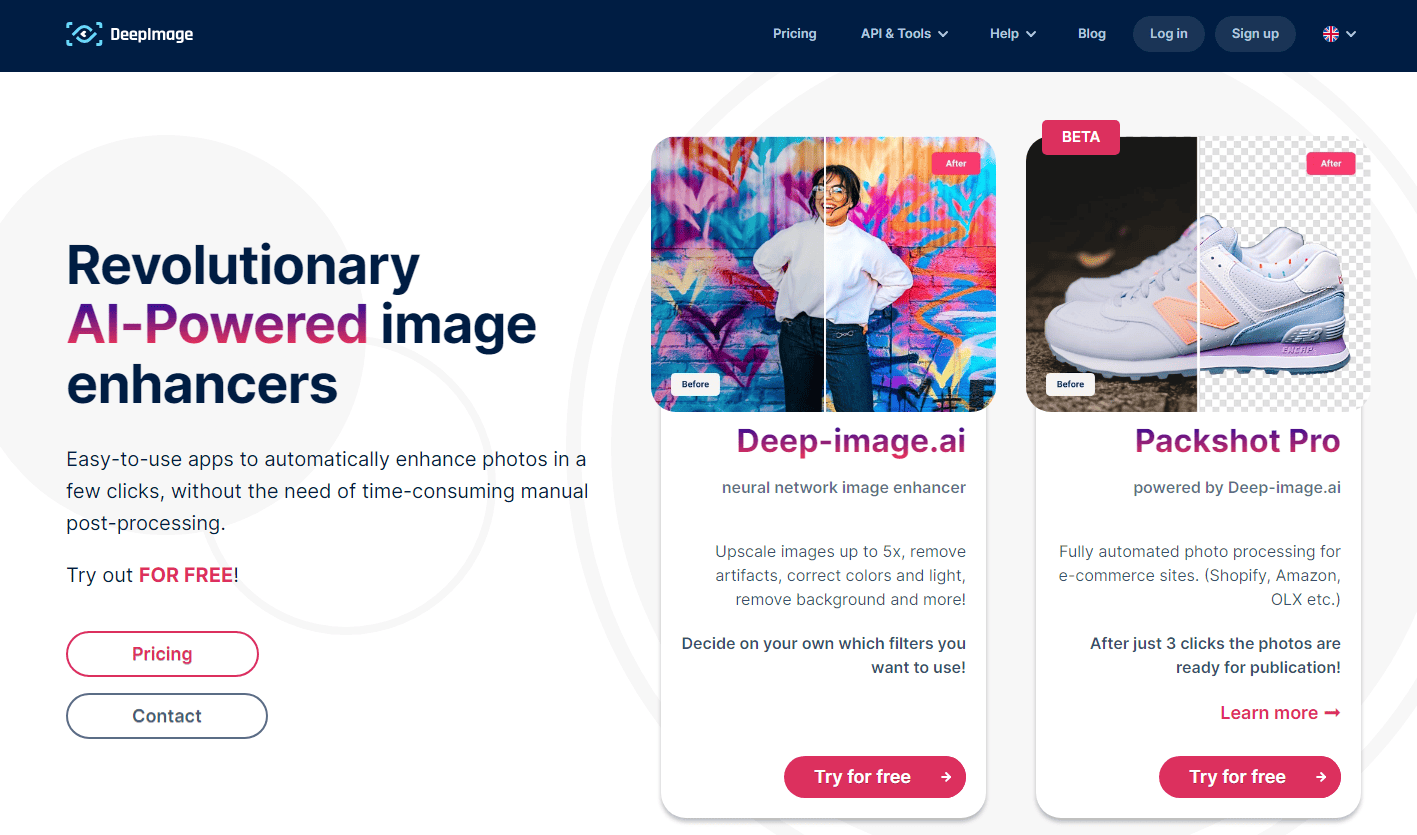Expand the API & Tools dropdown
Screen dimensions: 1417x835
point(904,34)
